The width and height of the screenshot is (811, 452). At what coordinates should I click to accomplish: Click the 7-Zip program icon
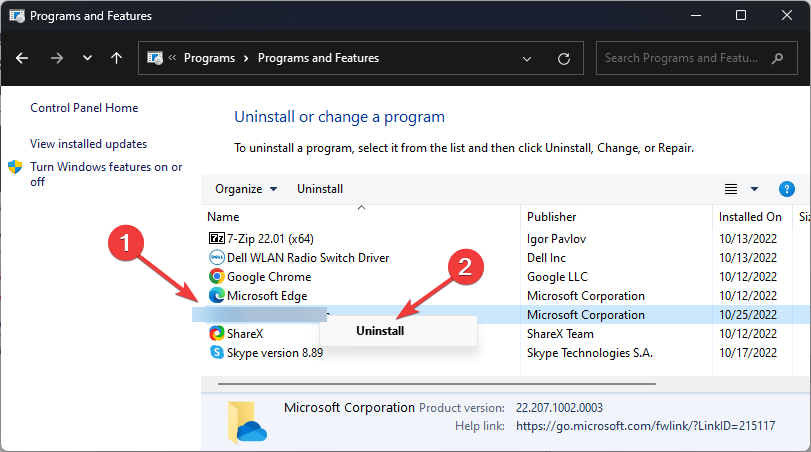217,238
